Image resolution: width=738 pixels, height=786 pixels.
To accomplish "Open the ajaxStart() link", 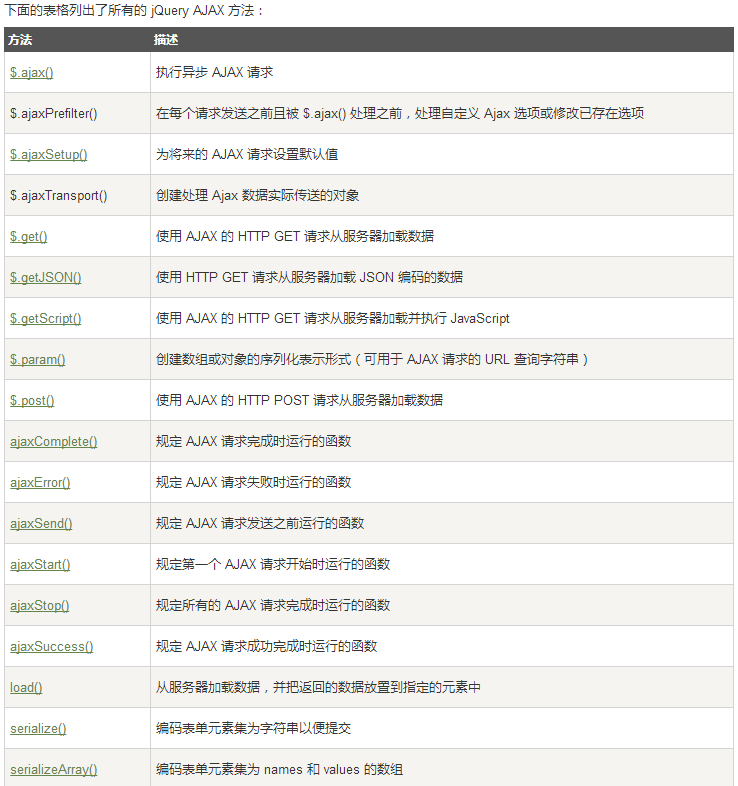I will point(40,565).
